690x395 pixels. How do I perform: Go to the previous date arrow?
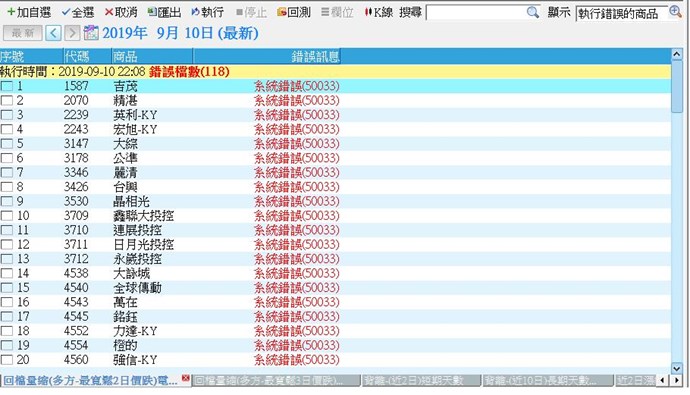(x=53, y=33)
